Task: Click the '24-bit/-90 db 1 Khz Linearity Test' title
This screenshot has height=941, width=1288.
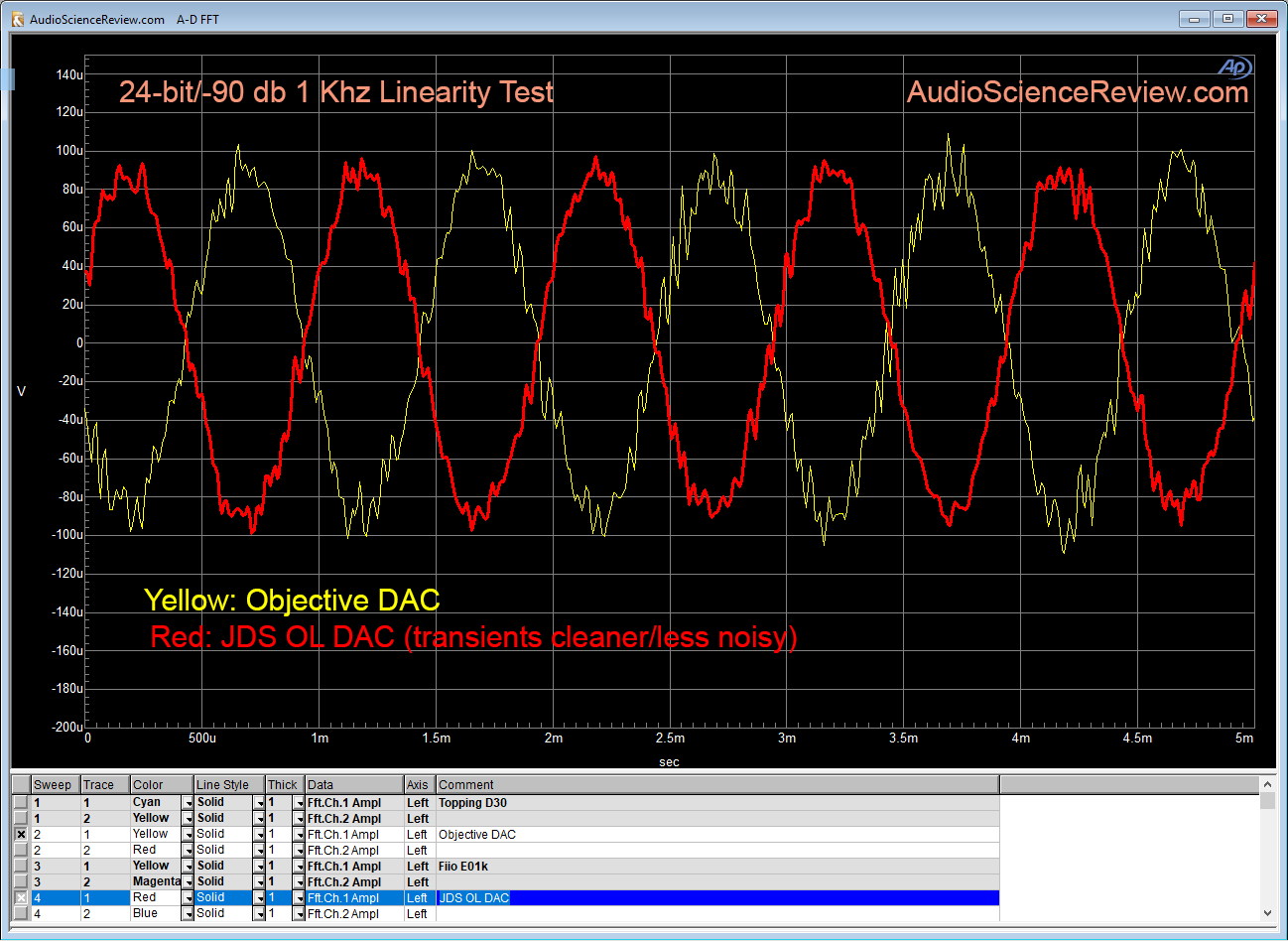Action: point(336,91)
